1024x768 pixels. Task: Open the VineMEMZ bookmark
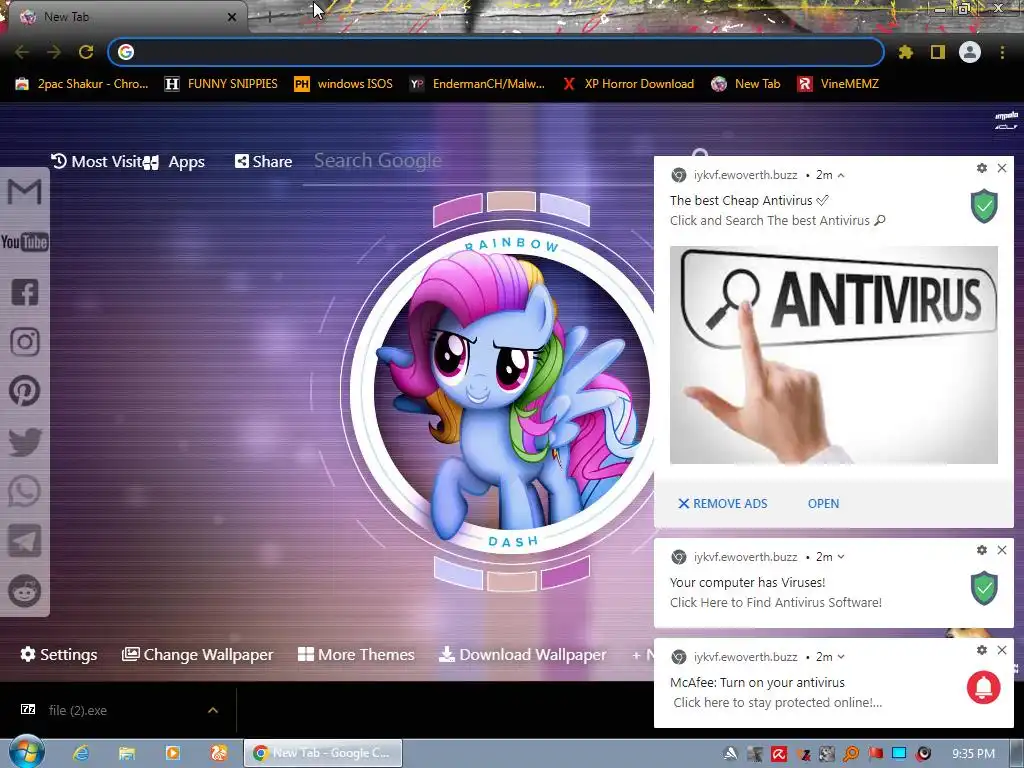(x=838, y=84)
